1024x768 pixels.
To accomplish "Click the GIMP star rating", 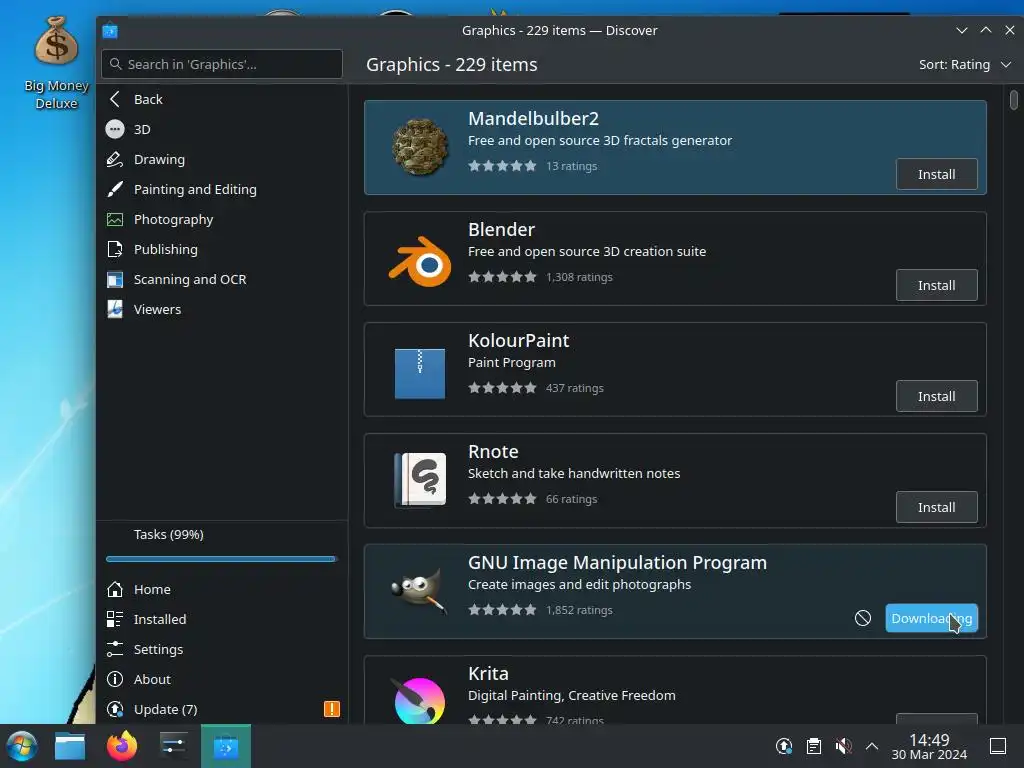I will 502,610.
